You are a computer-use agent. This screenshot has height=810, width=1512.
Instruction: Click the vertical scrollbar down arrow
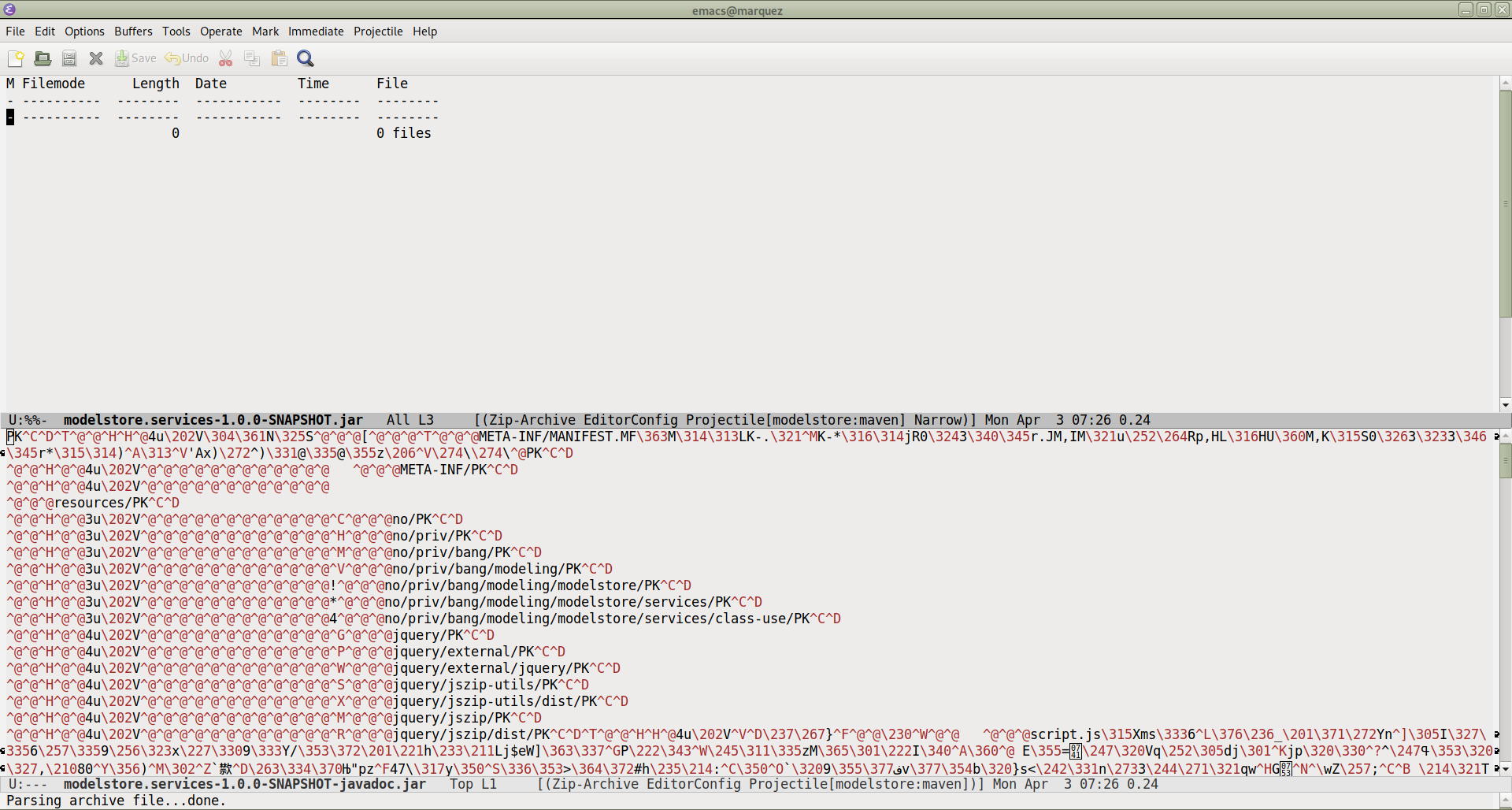click(1505, 405)
